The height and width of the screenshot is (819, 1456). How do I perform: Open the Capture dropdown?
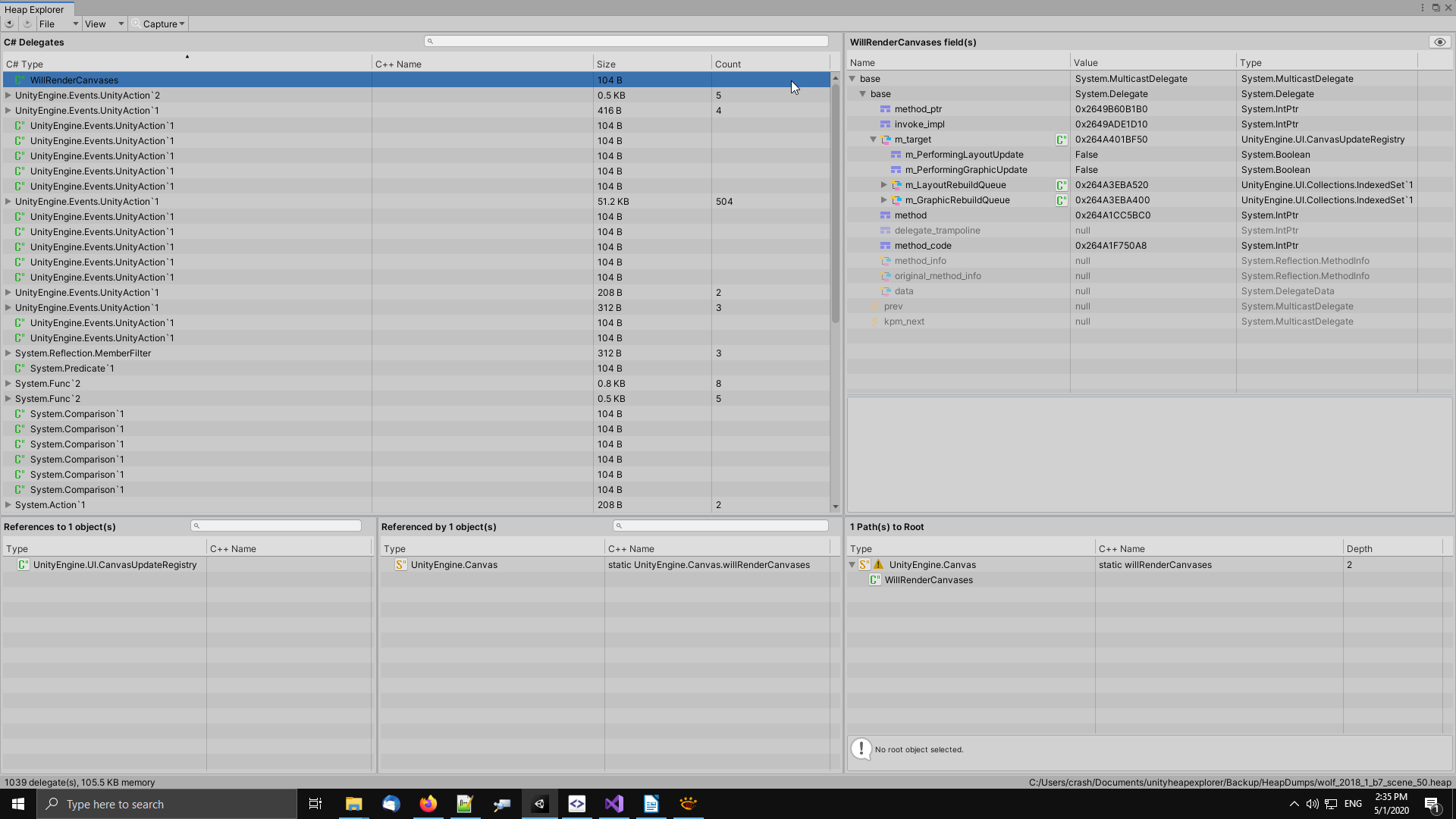159,24
